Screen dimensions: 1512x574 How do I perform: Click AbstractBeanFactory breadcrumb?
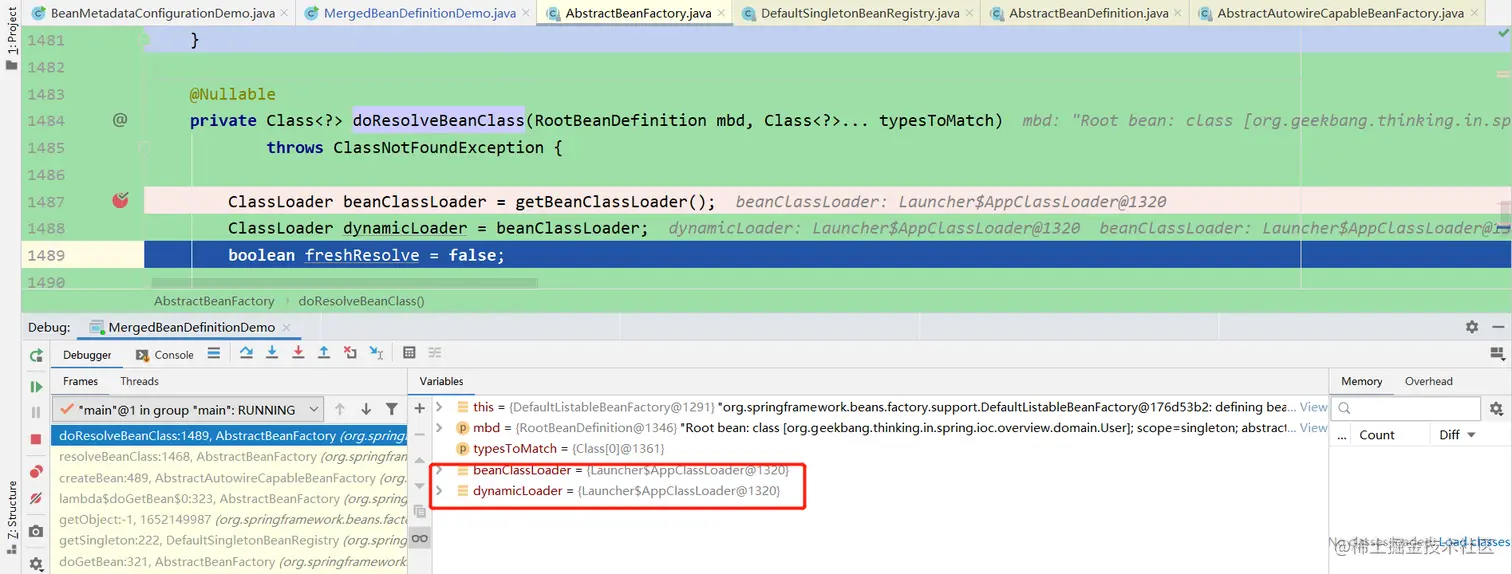pos(214,300)
